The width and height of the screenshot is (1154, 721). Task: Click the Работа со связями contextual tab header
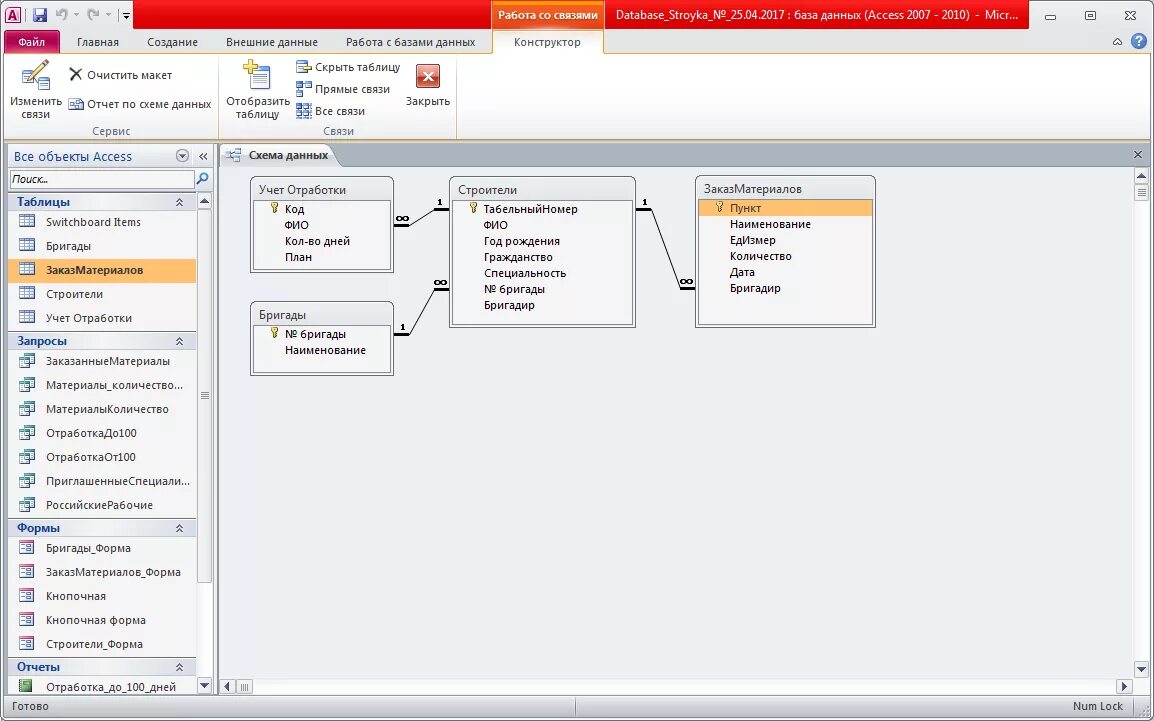pos(547,15)
